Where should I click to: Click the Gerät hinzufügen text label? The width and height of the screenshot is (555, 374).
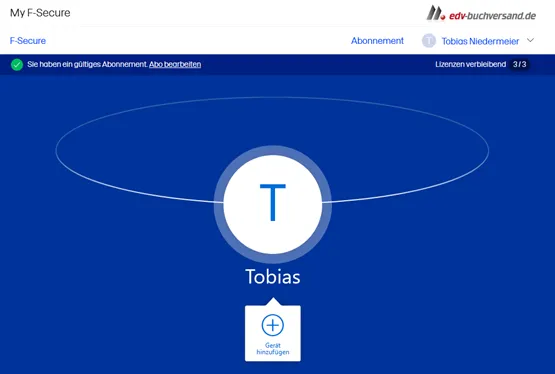tap(273, 349)
